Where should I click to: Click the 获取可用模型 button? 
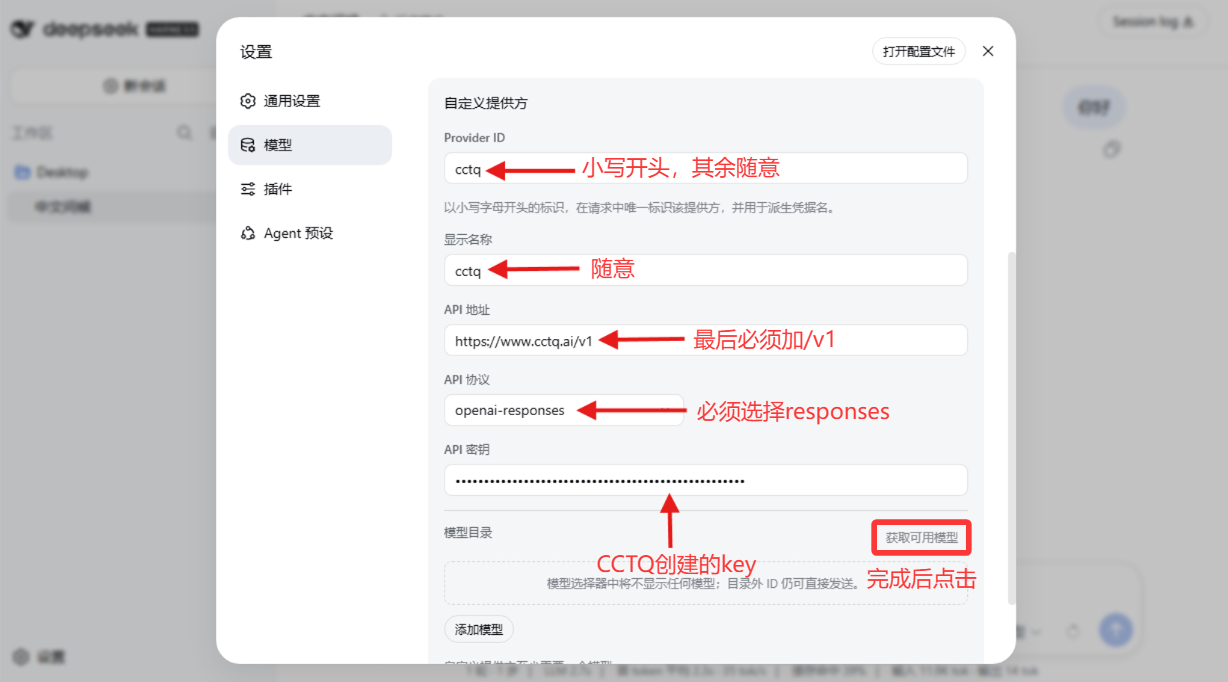tap(921, 538)
